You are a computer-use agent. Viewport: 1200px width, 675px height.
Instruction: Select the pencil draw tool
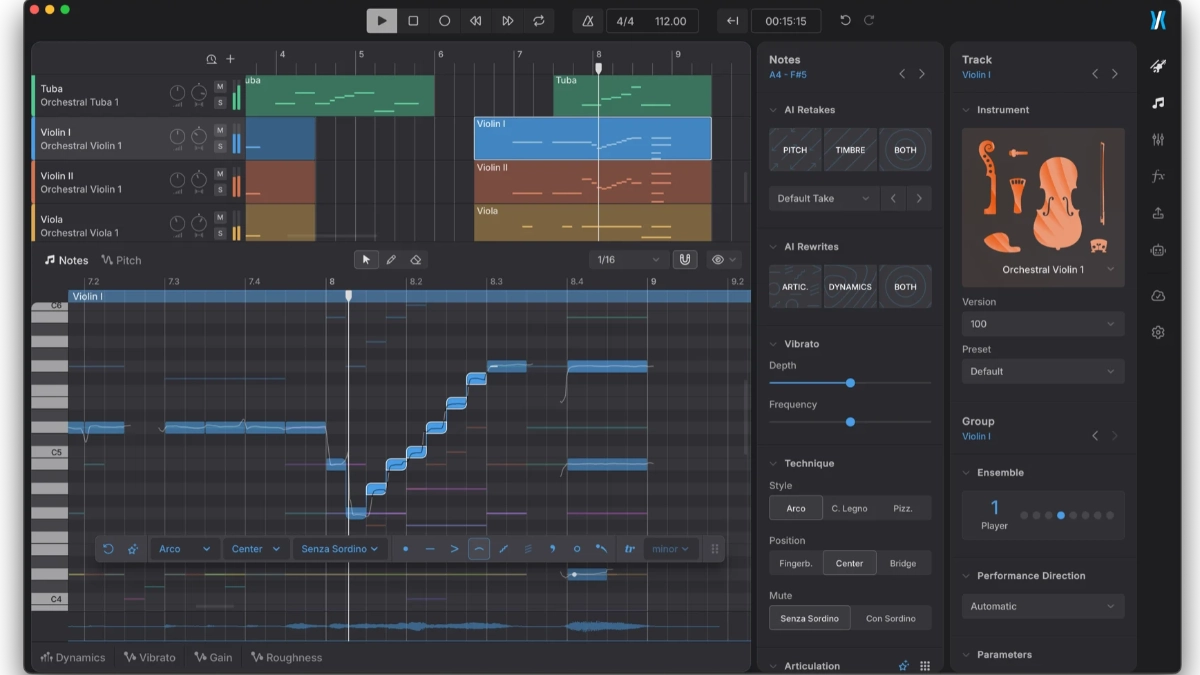pos(391,260)
